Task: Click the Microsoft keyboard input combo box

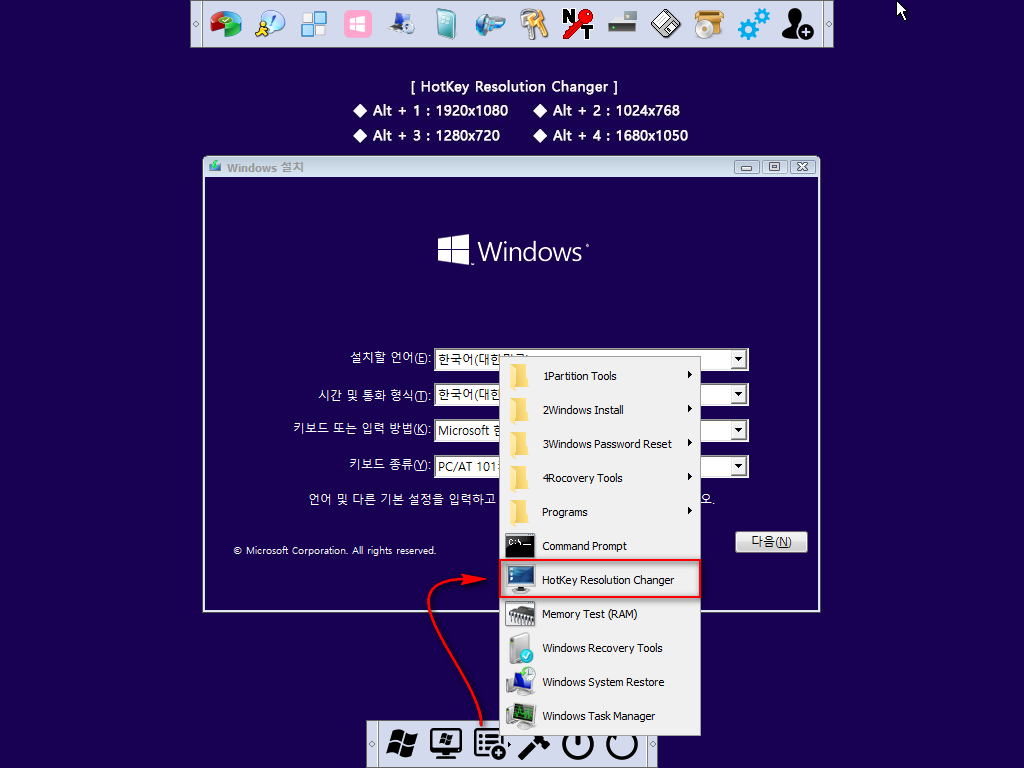Action: coord(591,430)
